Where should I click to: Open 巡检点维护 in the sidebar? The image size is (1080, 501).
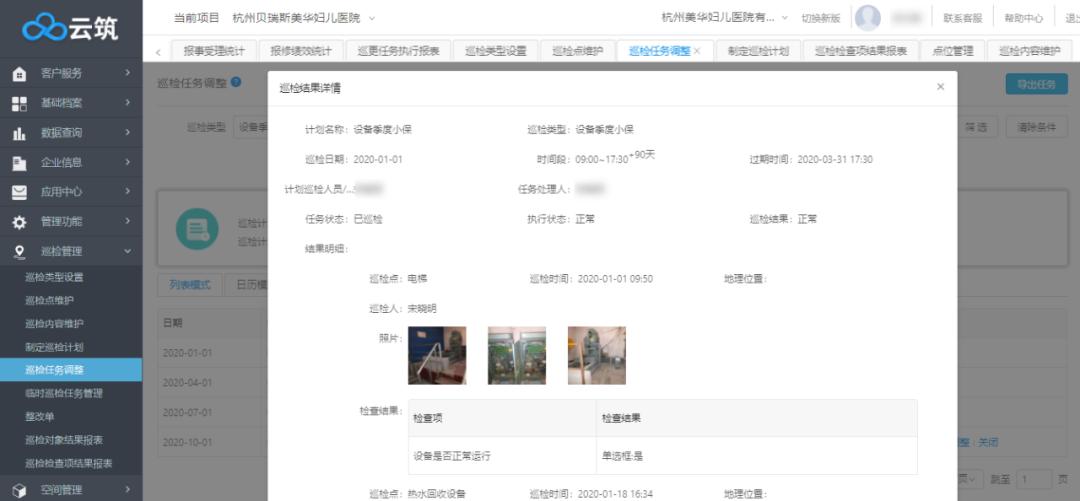pyautogui.click(x=50, y=300)
